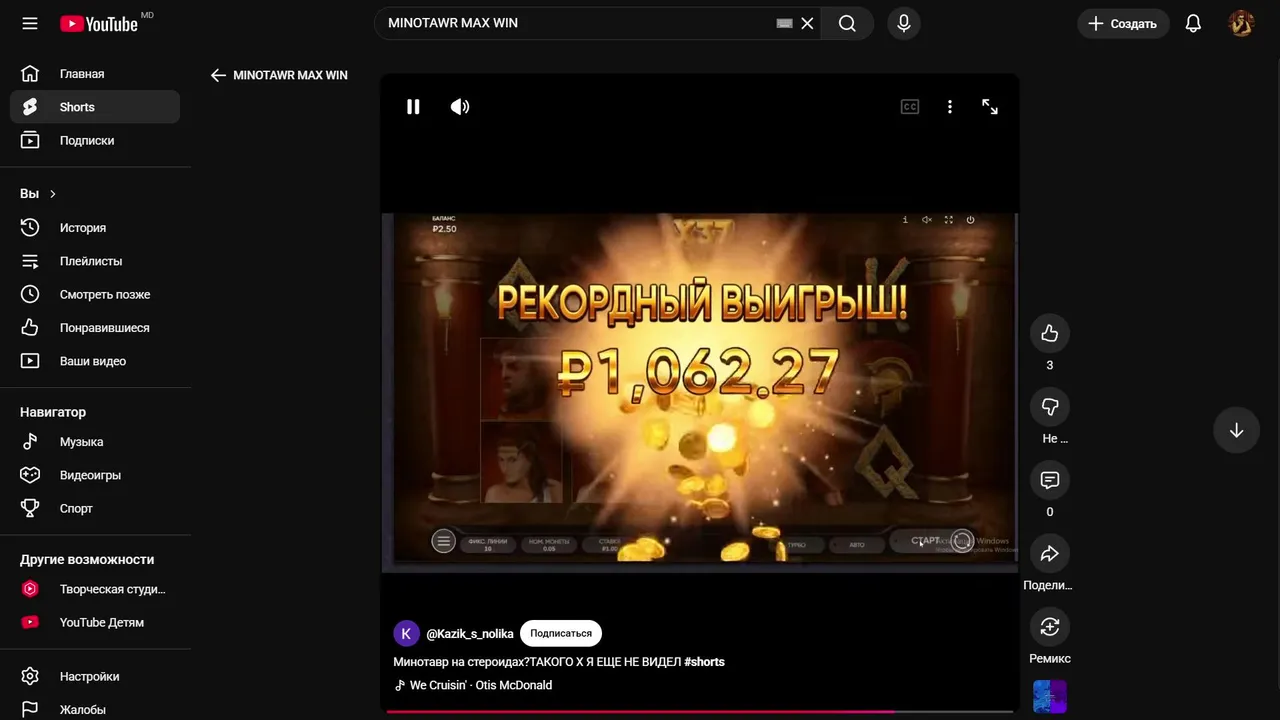Start voice search with microphone
This screenshot has width=1280, height=720.
904,23
